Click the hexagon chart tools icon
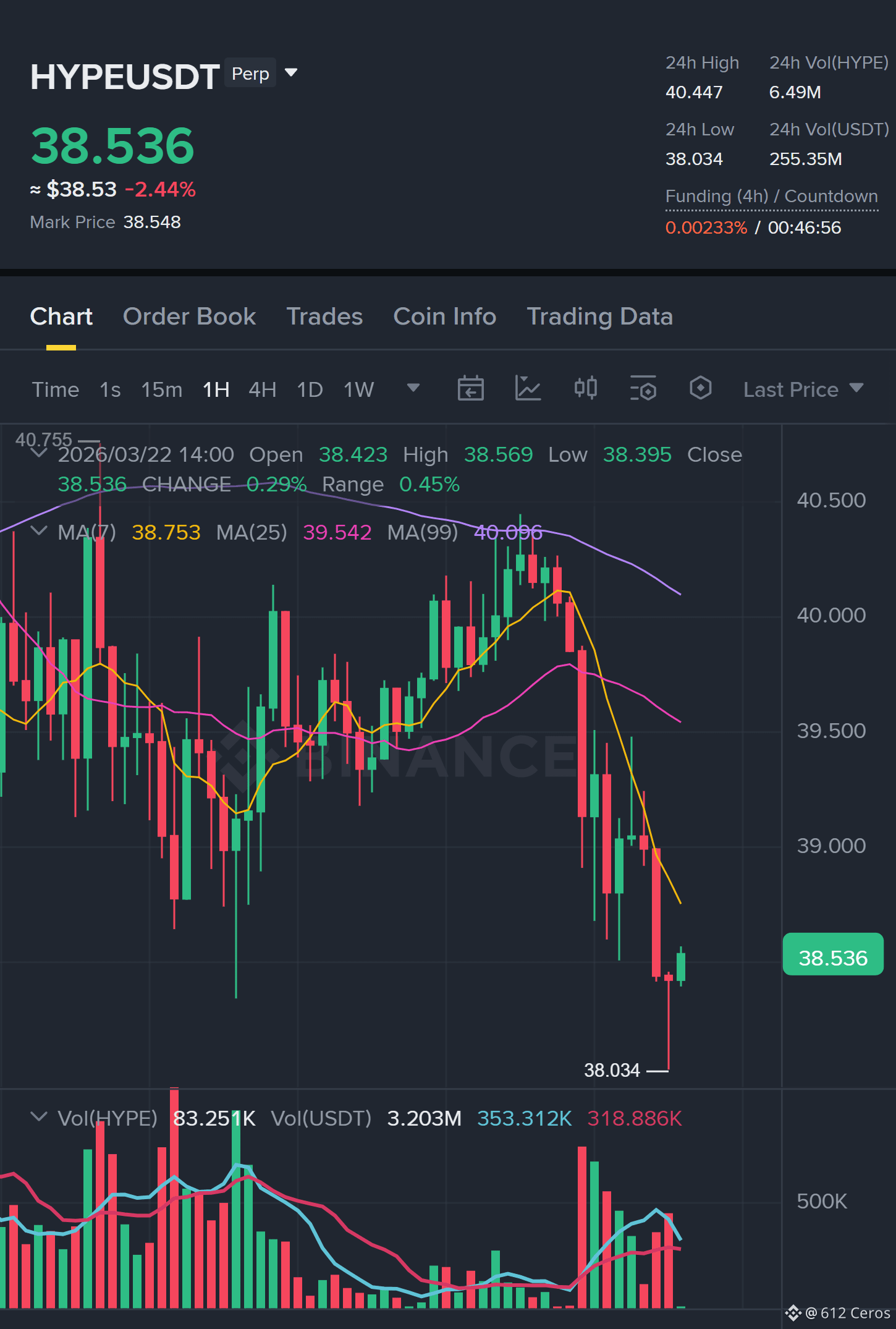 point(700,389)
